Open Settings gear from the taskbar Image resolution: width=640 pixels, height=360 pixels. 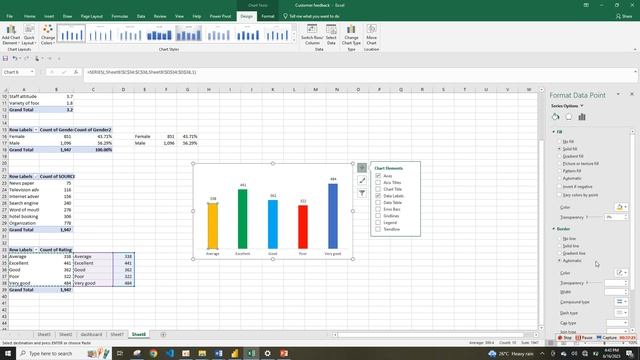pos(267,353)
